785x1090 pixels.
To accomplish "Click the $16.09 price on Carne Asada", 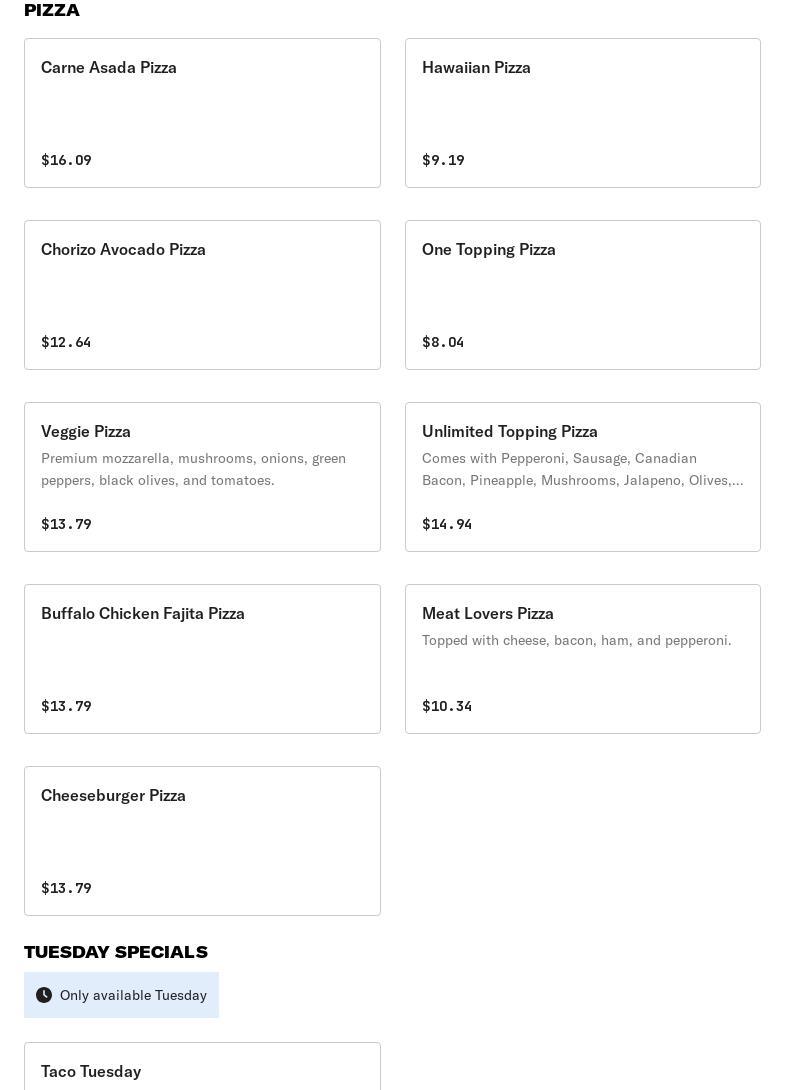I will pyautogui.click(x=66, y=160).
